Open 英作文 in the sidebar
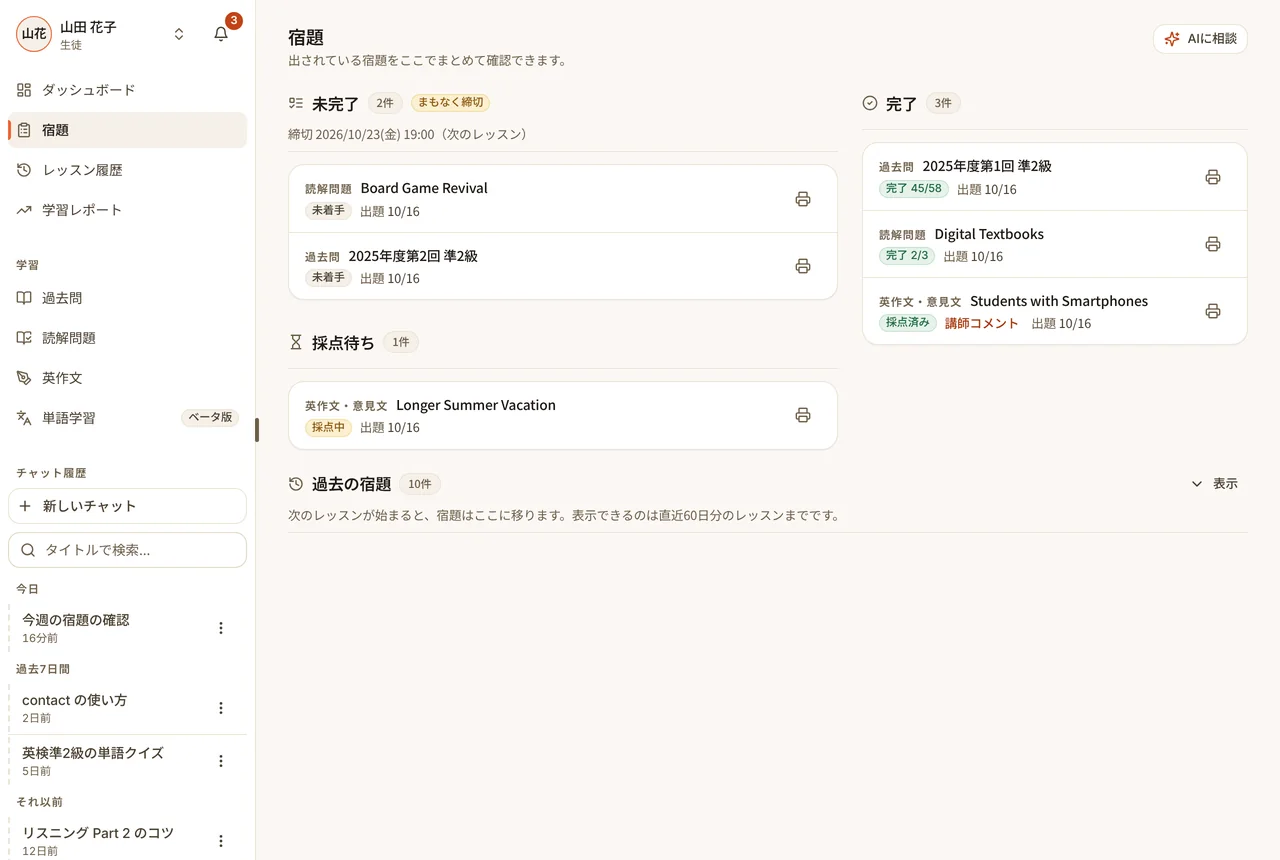 127,378
